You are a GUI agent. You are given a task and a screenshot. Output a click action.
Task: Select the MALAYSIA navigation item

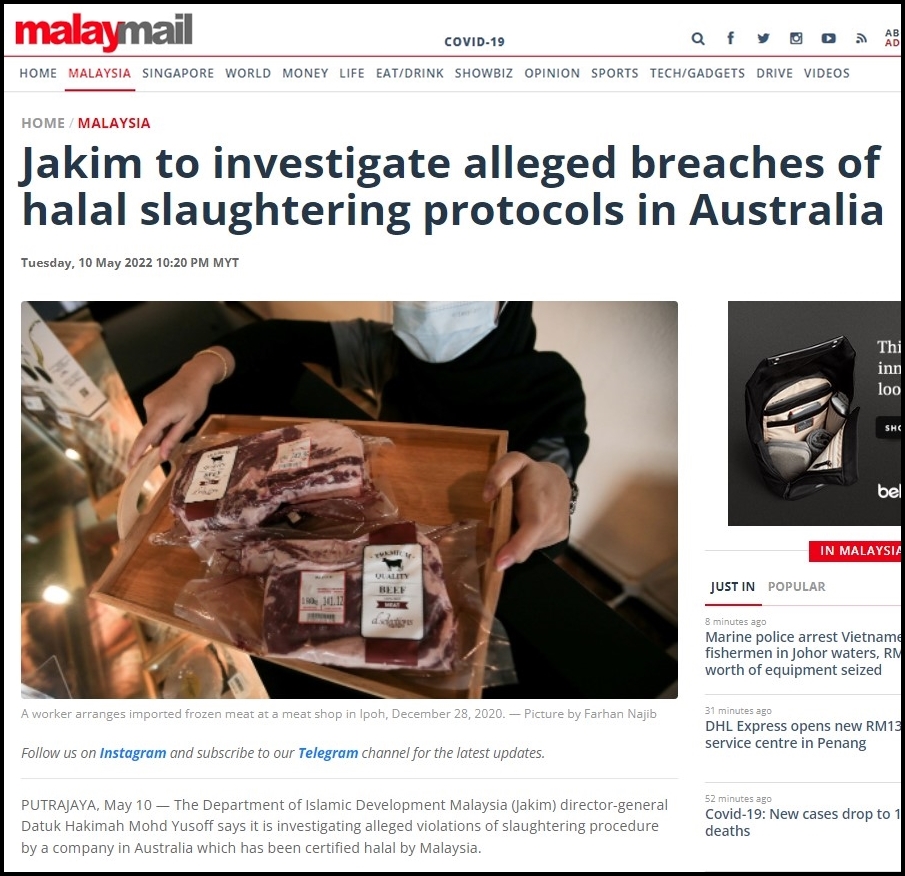(99, 73)
